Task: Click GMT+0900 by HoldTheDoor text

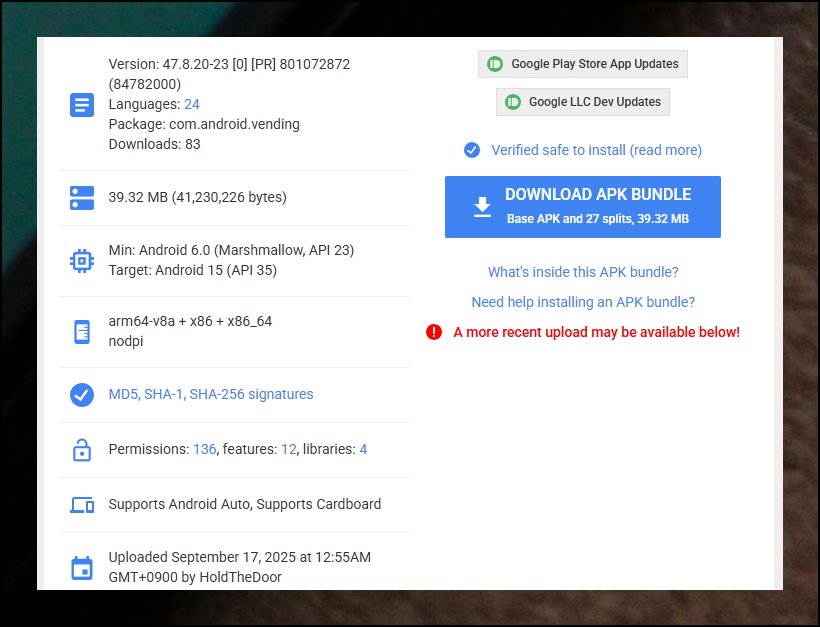Action: point(195,577)
